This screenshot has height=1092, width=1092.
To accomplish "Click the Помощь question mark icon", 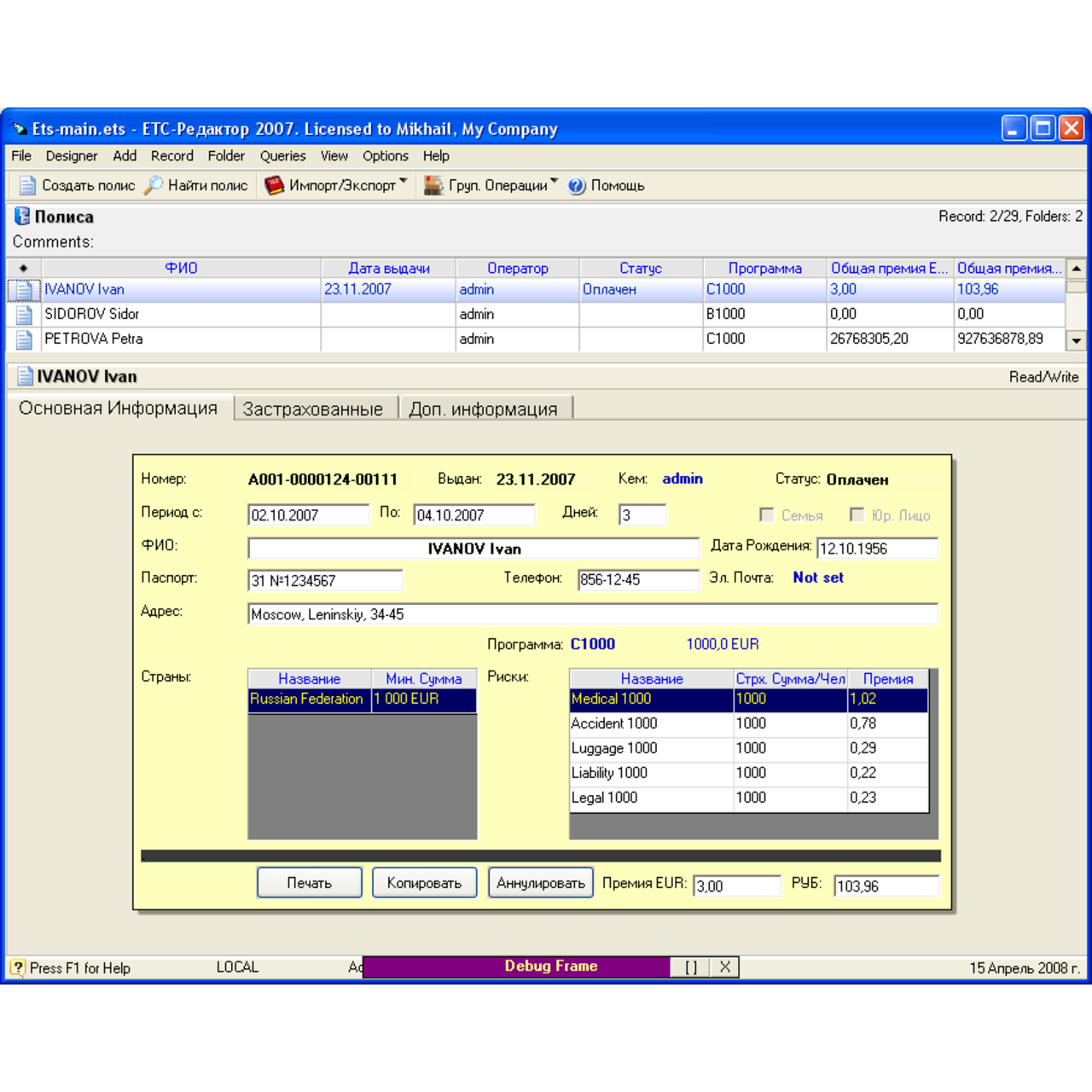I will [x=577, y=186].
